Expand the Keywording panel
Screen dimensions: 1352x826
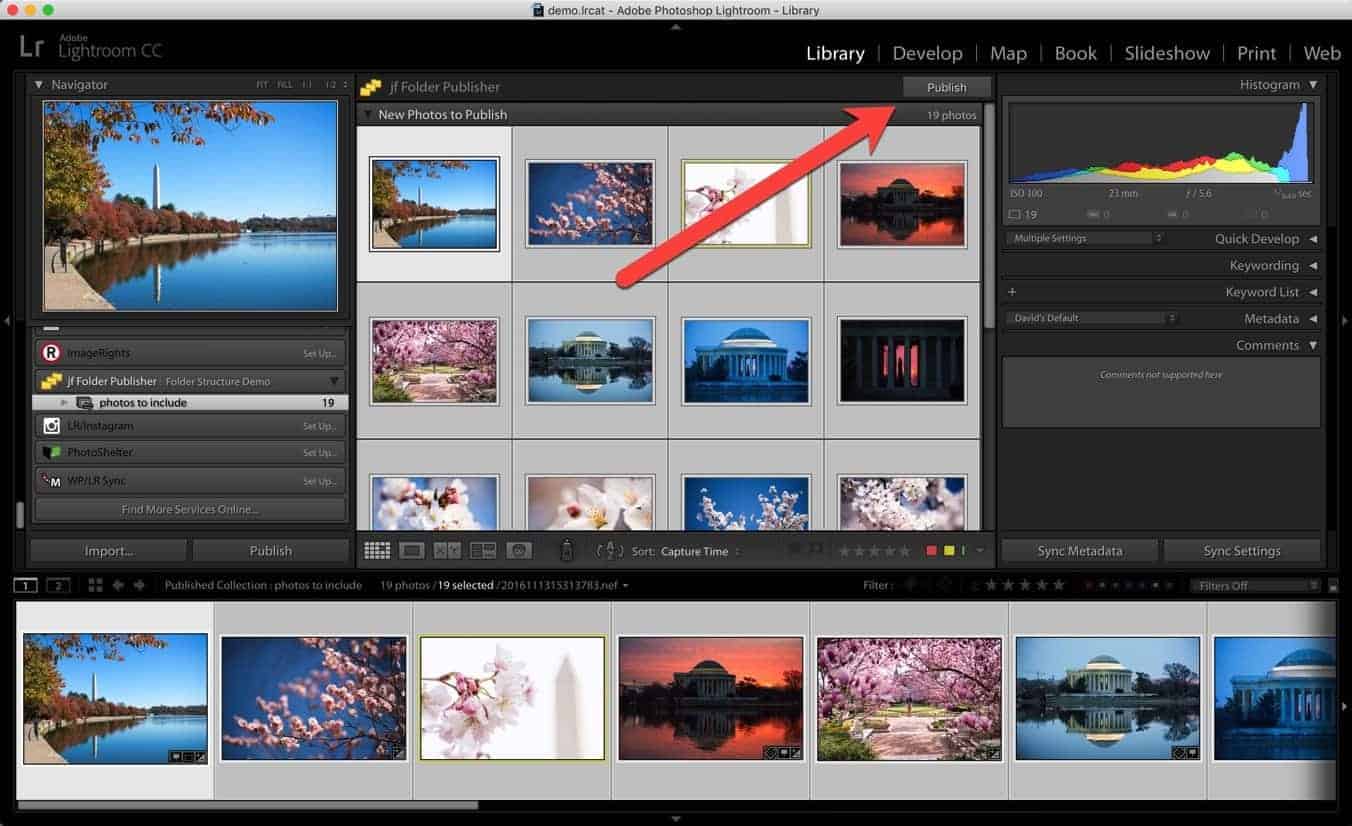(1313, 266)
